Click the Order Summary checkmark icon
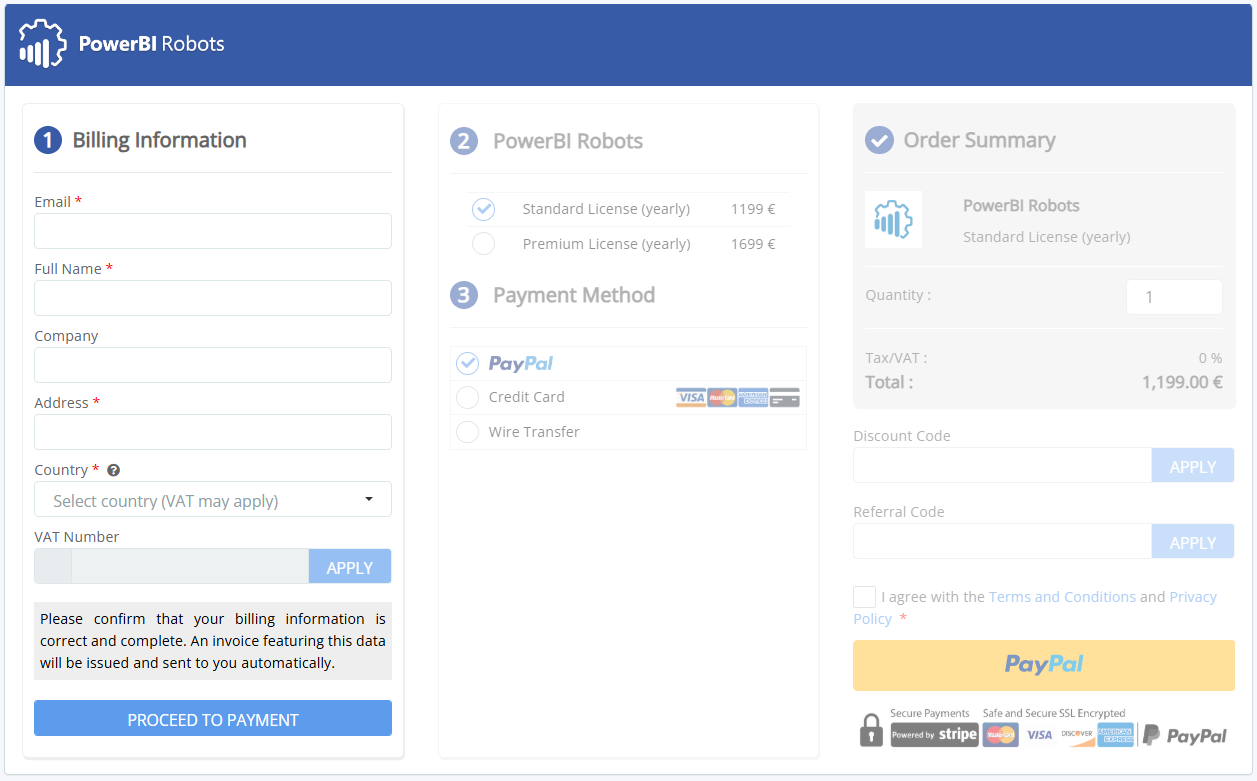 (x=879, y=140)
